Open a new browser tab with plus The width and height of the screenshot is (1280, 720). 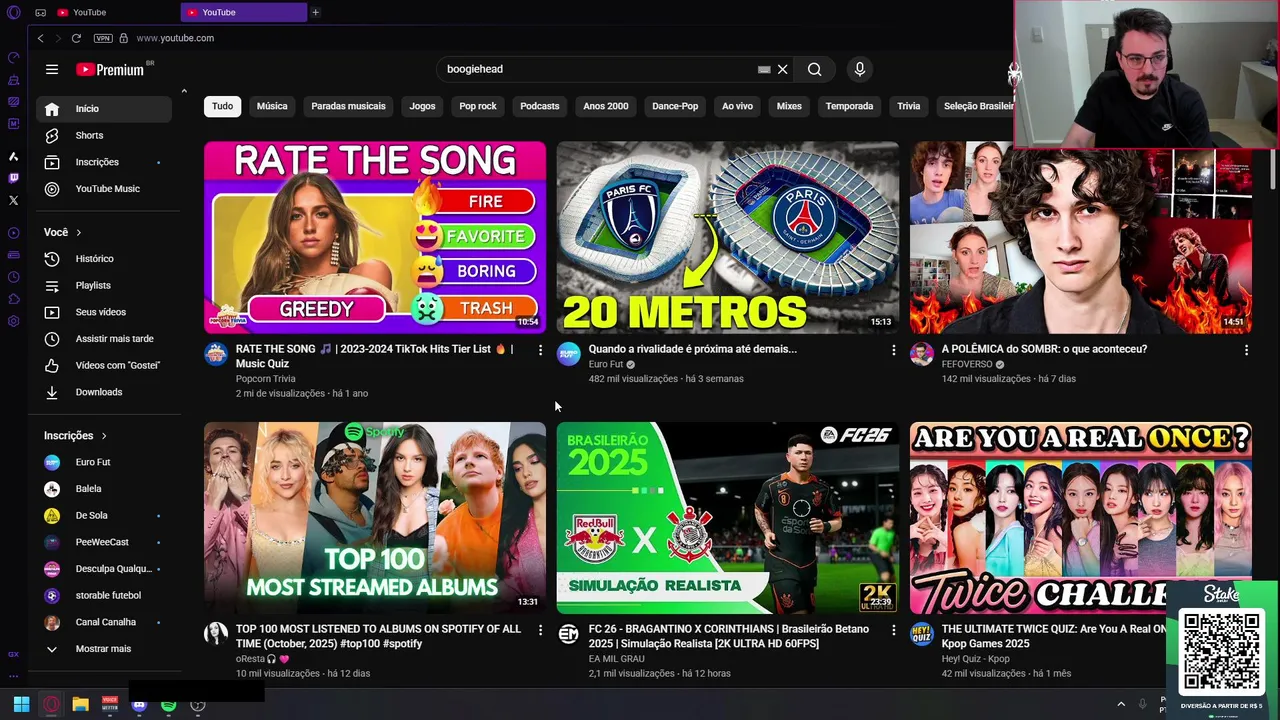[315, 12]
